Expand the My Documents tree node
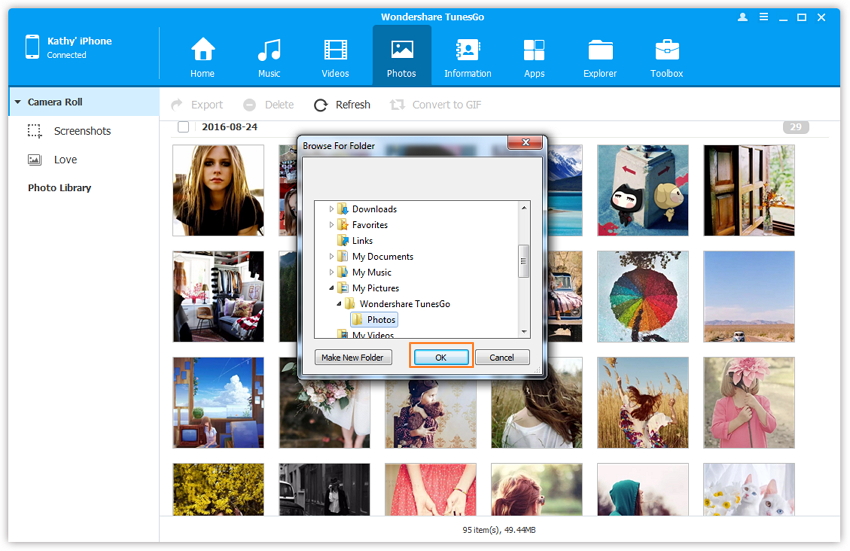The width and height of the screenshot is (850, 551). coord(332,257)
